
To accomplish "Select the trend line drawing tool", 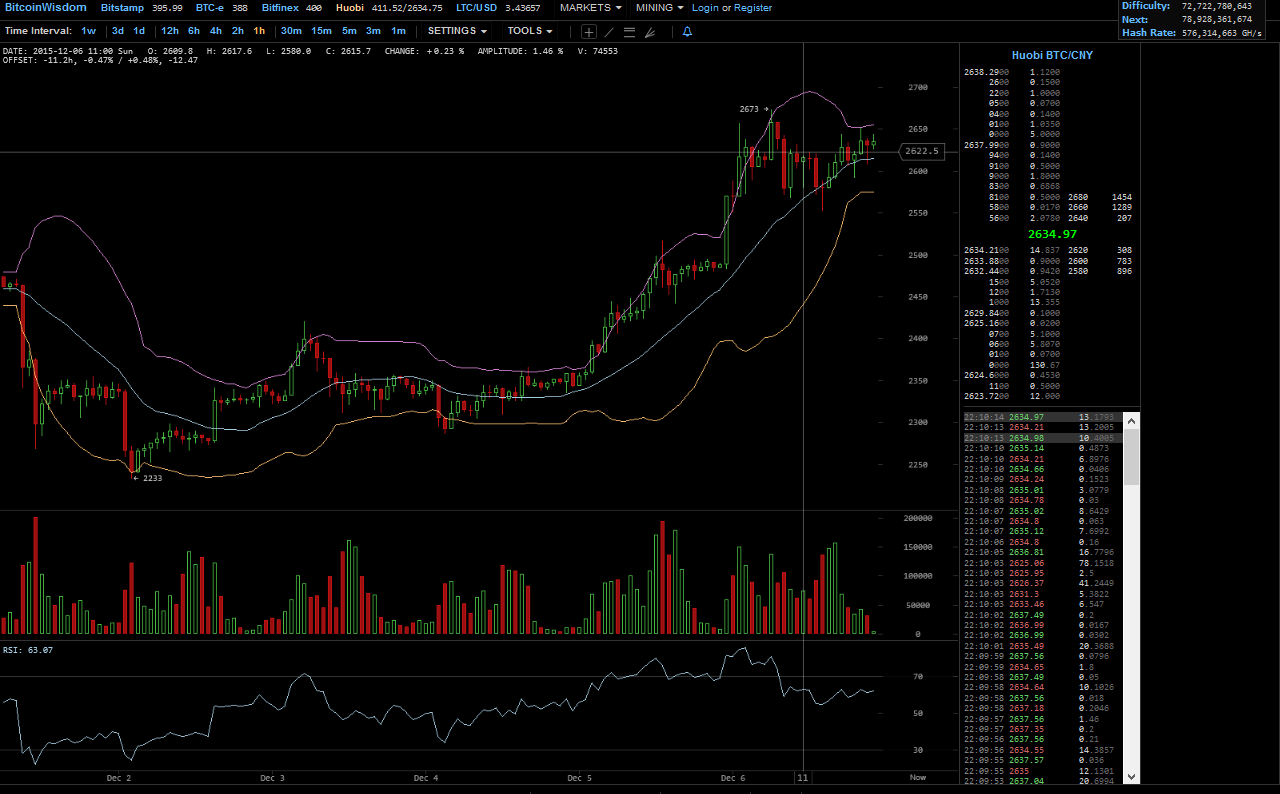I will pyautogui.click(x=609, y=32).
